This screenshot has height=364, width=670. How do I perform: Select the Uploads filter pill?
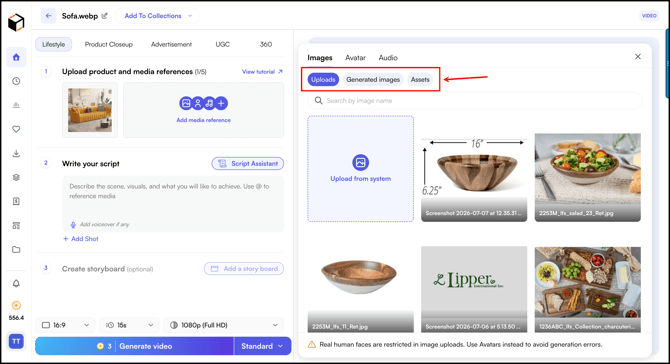(323, 79)
